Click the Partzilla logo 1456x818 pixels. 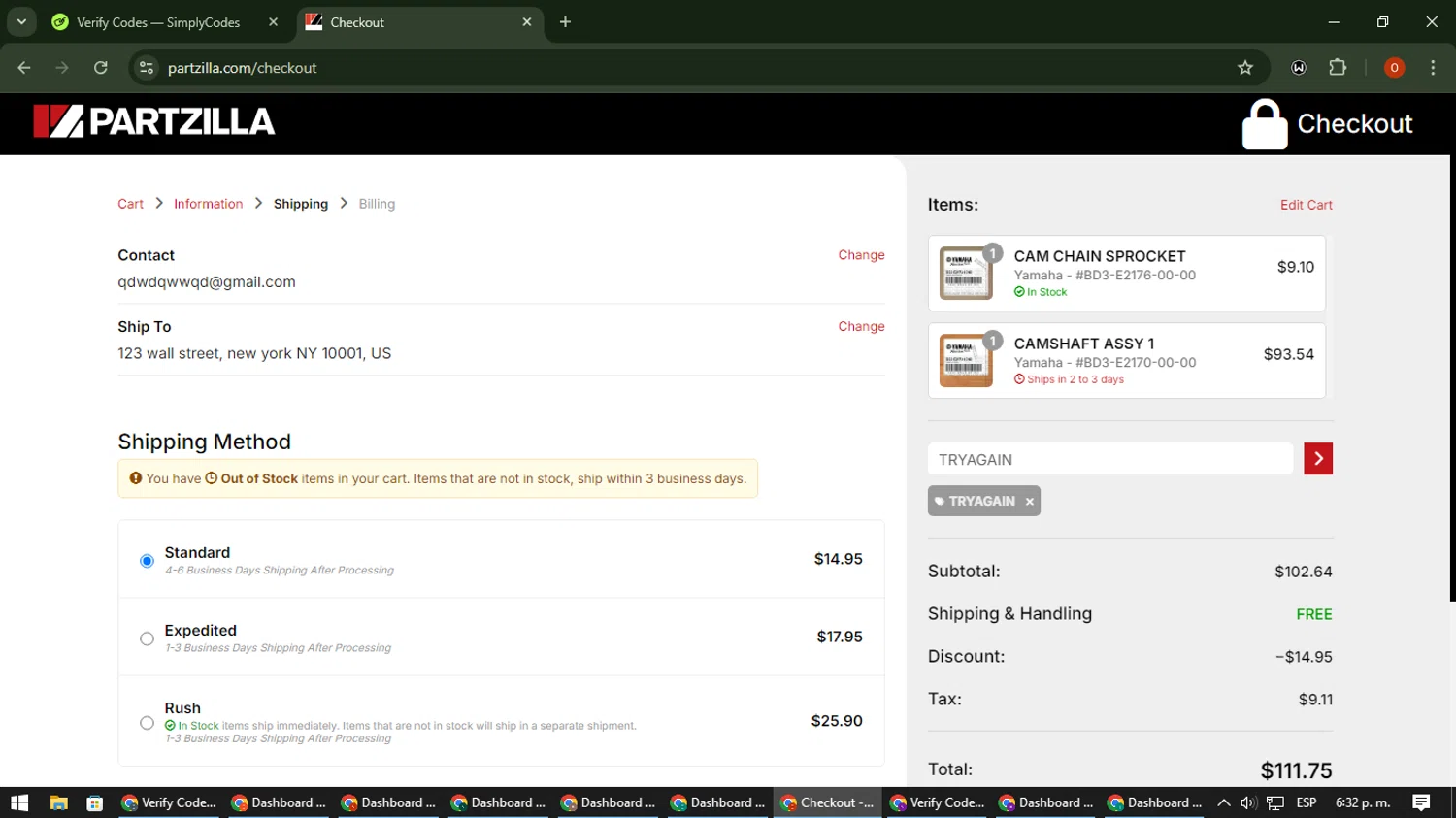tap(153, 122)
